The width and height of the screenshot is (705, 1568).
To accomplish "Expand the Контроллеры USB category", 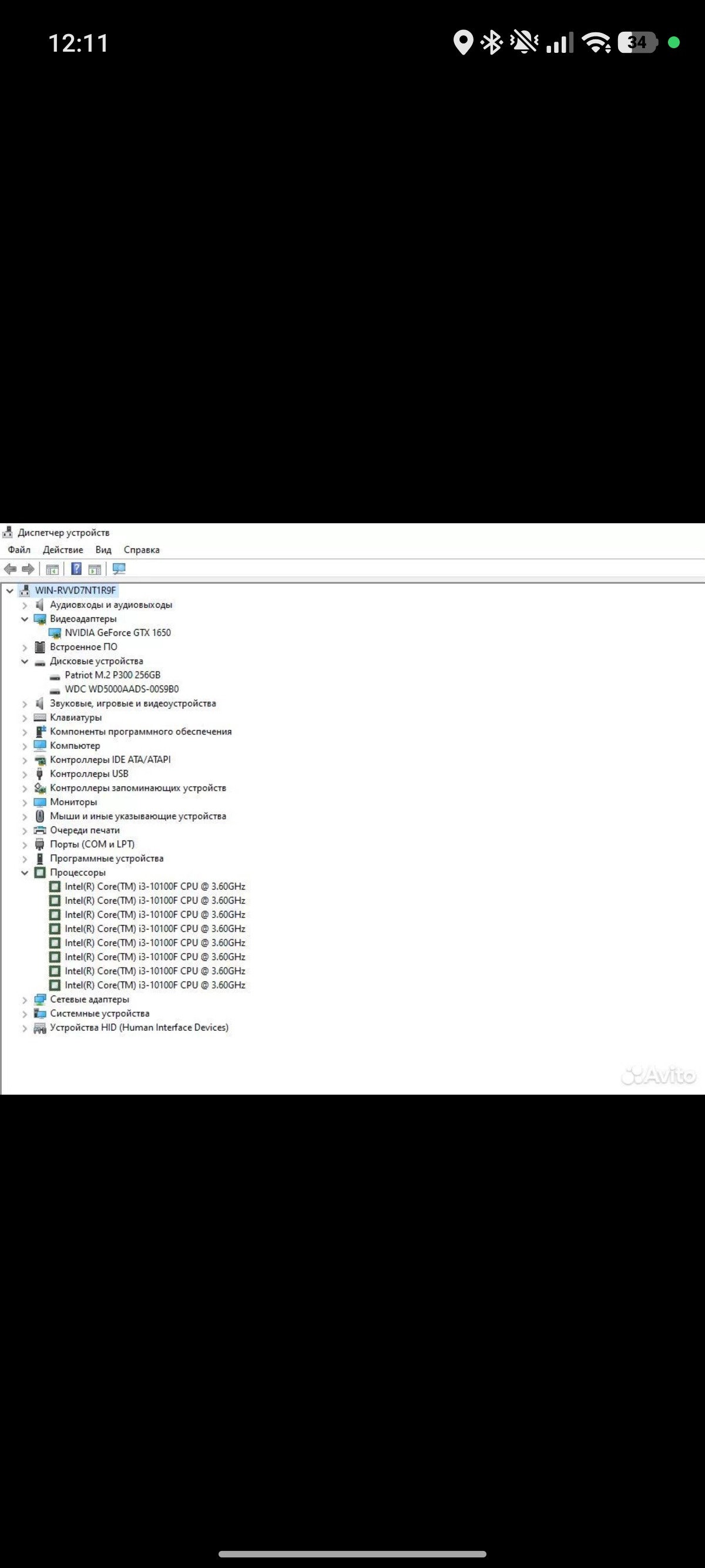I will tap(25, 774).
